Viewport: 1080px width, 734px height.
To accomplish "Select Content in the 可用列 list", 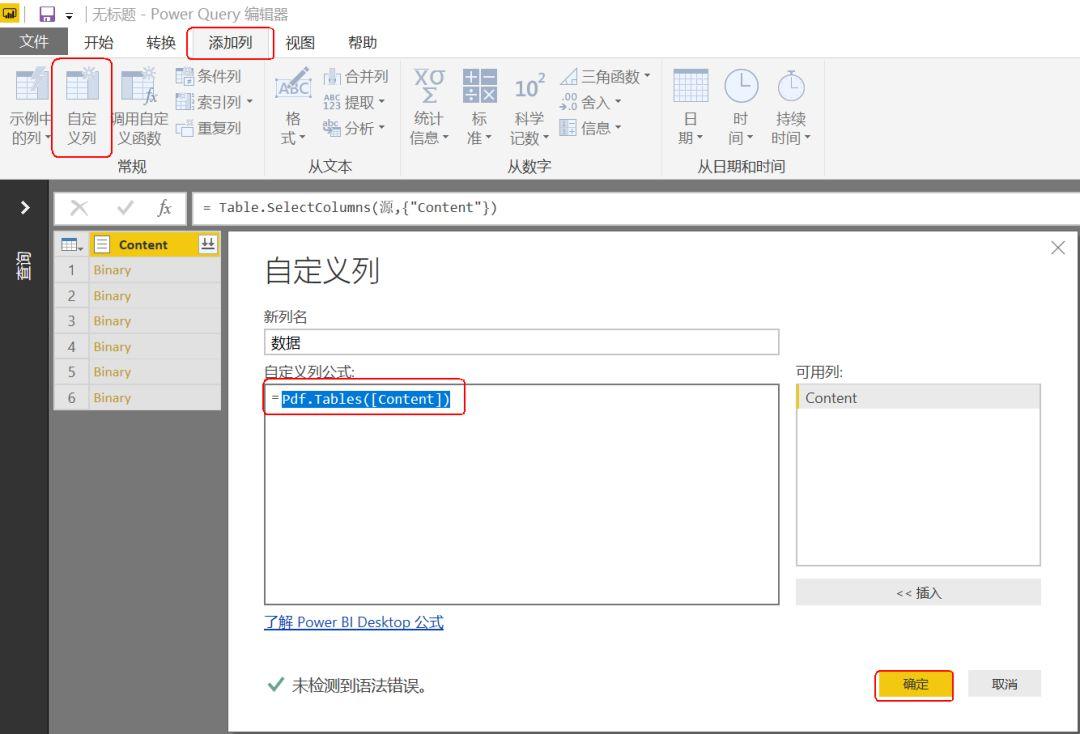I will pos(918,397).
